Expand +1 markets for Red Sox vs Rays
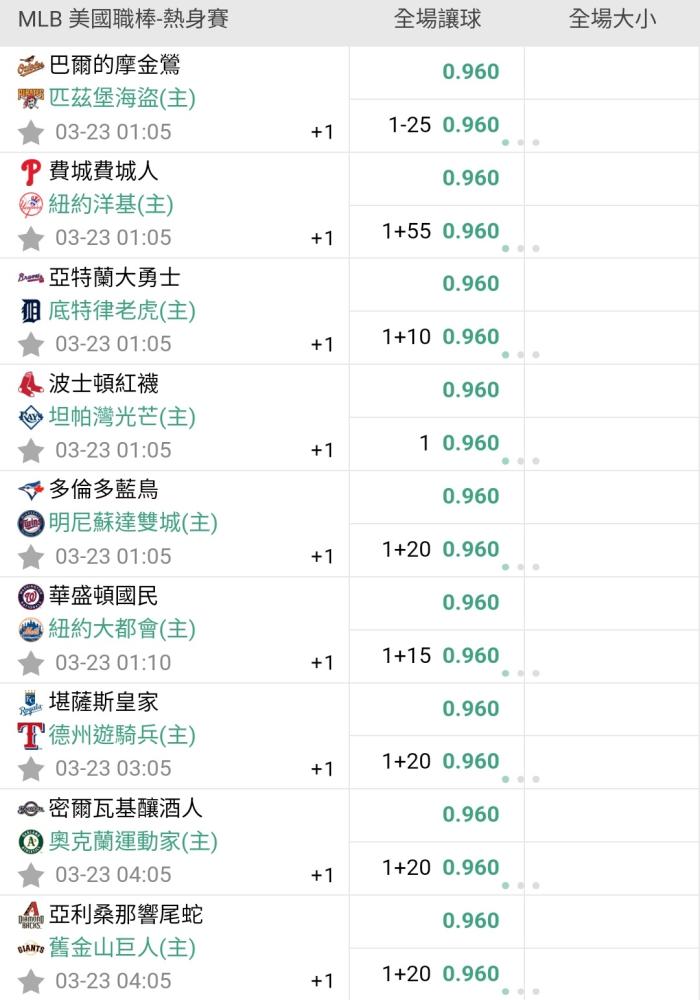This screenshot has height=1000, width=700. (x=322, y=450)
